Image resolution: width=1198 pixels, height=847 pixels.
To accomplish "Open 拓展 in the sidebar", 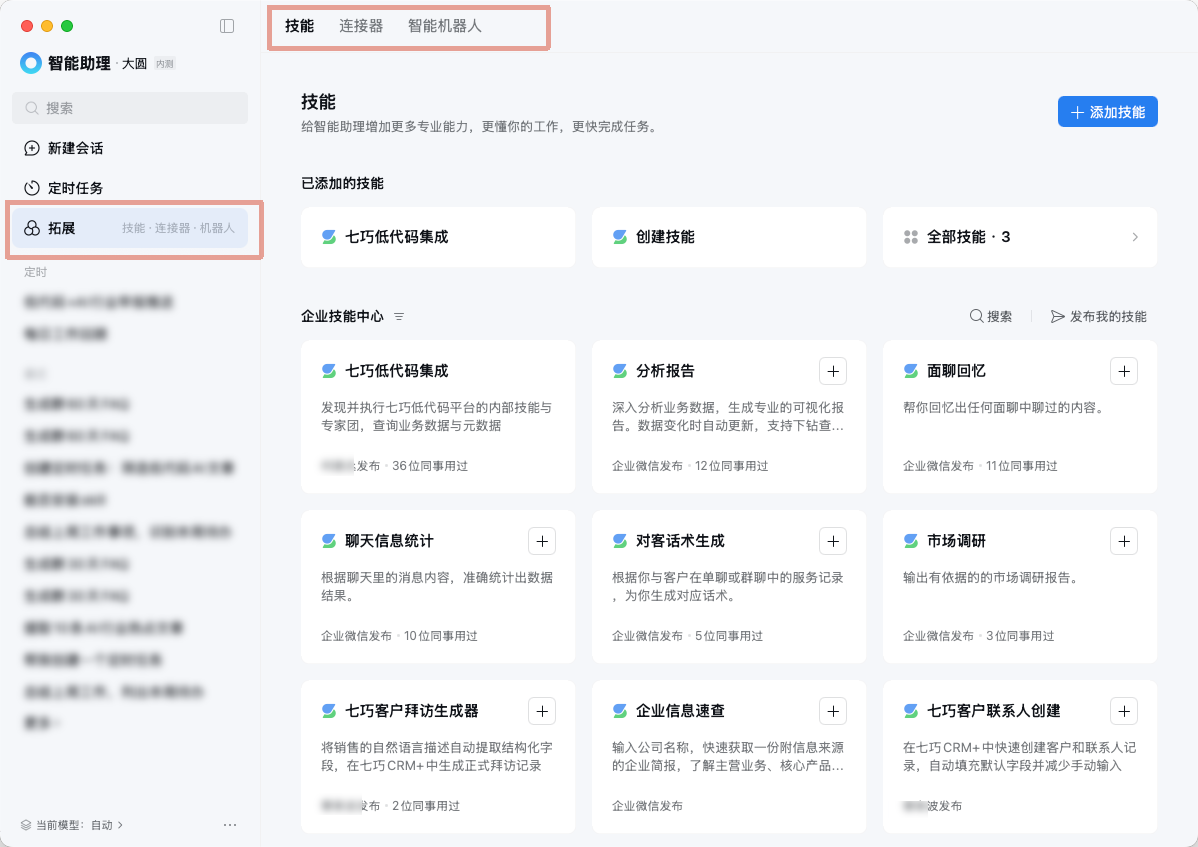I will pyautogui.click(x=130, y=228).
